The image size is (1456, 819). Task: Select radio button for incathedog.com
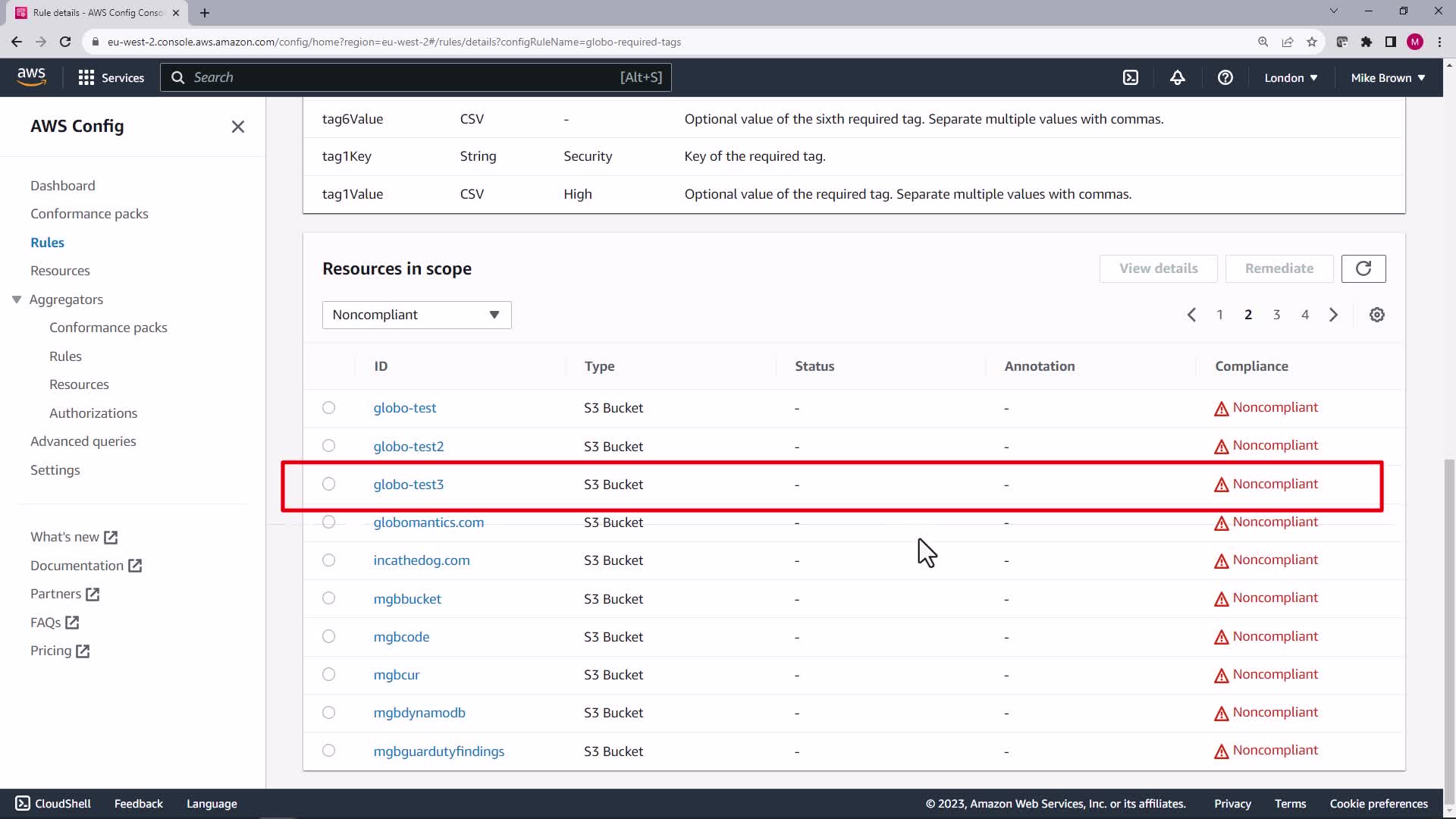[x=328, y=560]
